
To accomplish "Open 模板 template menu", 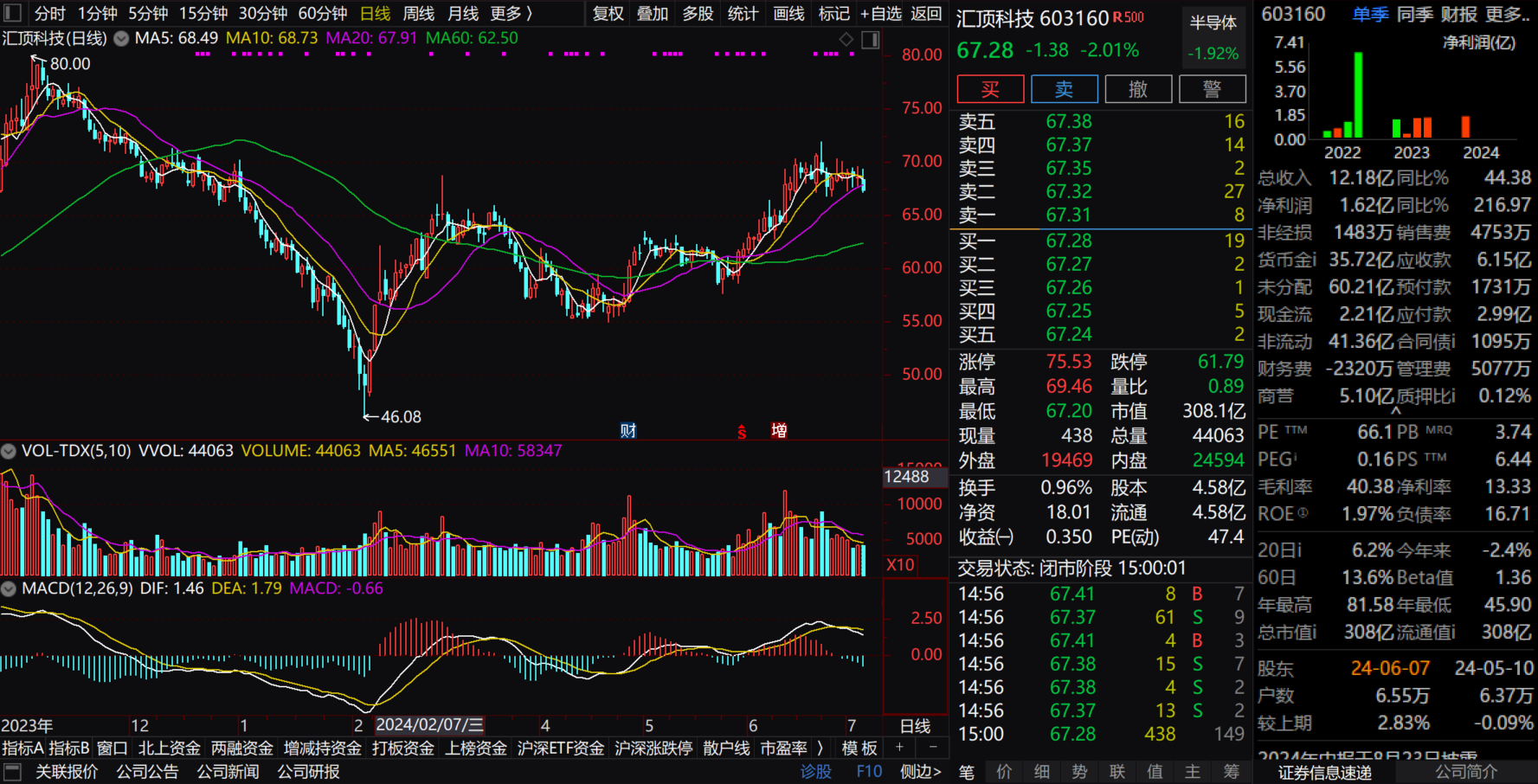I will point(859,748).
